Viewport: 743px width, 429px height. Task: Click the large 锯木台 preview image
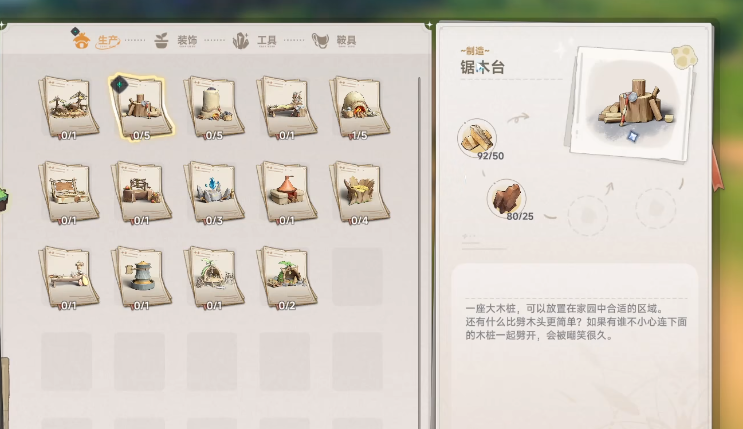coord(632,104)
